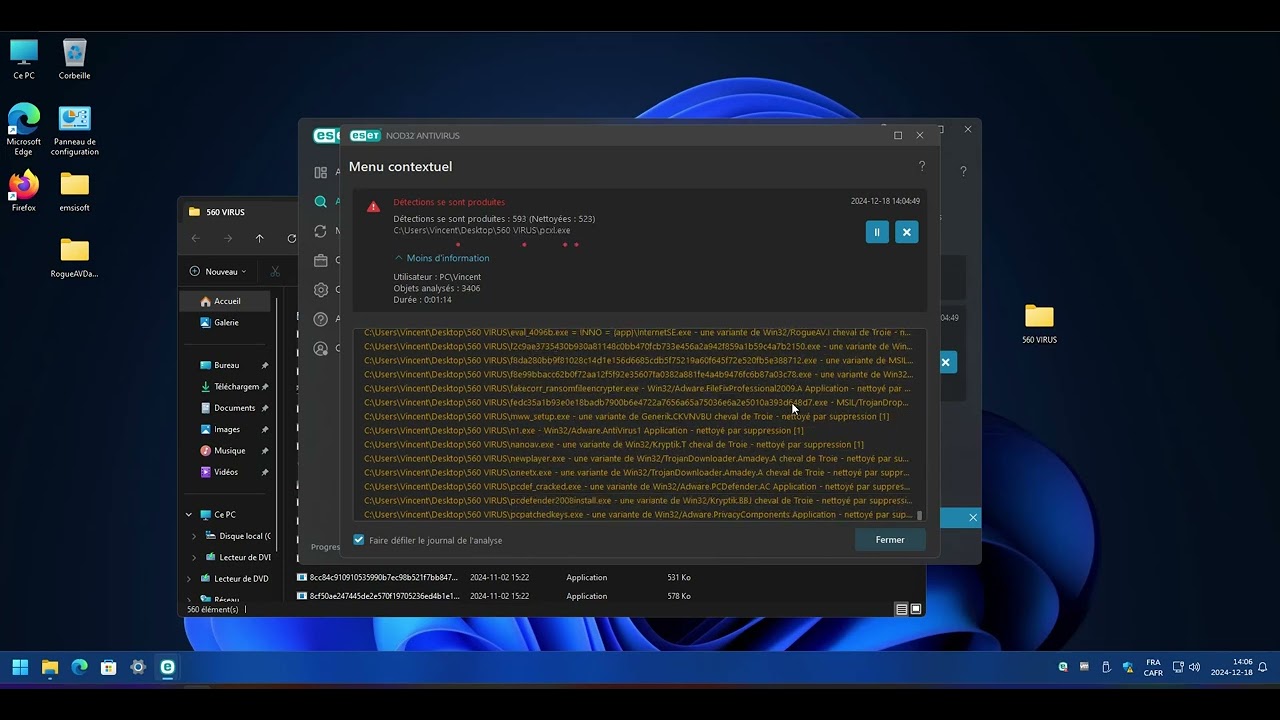Open the Nouveau dropdown in File Explorer
The image size is (1280, 720).
219,271
